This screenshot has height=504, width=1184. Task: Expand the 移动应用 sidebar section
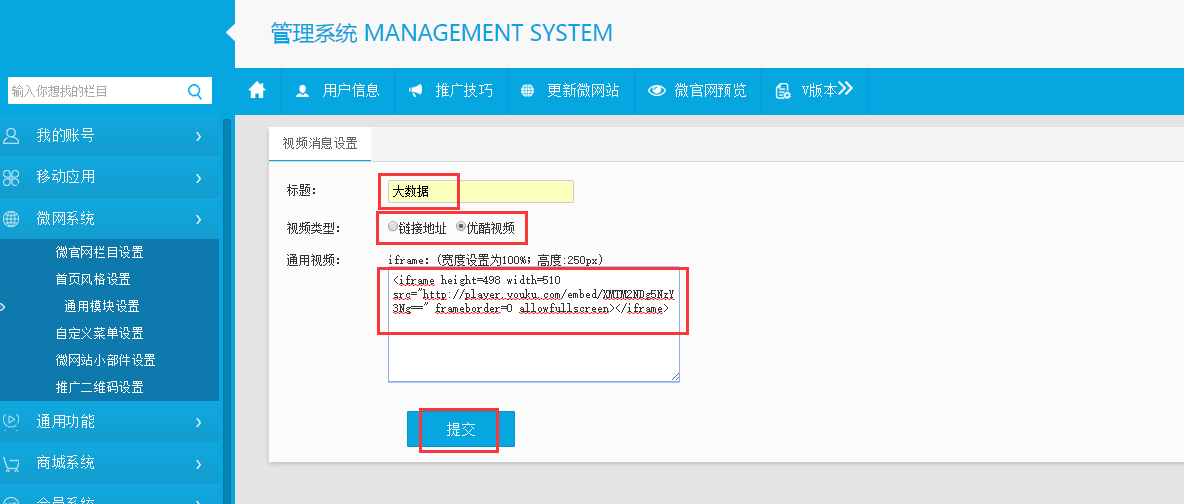(x=108, y=177)
